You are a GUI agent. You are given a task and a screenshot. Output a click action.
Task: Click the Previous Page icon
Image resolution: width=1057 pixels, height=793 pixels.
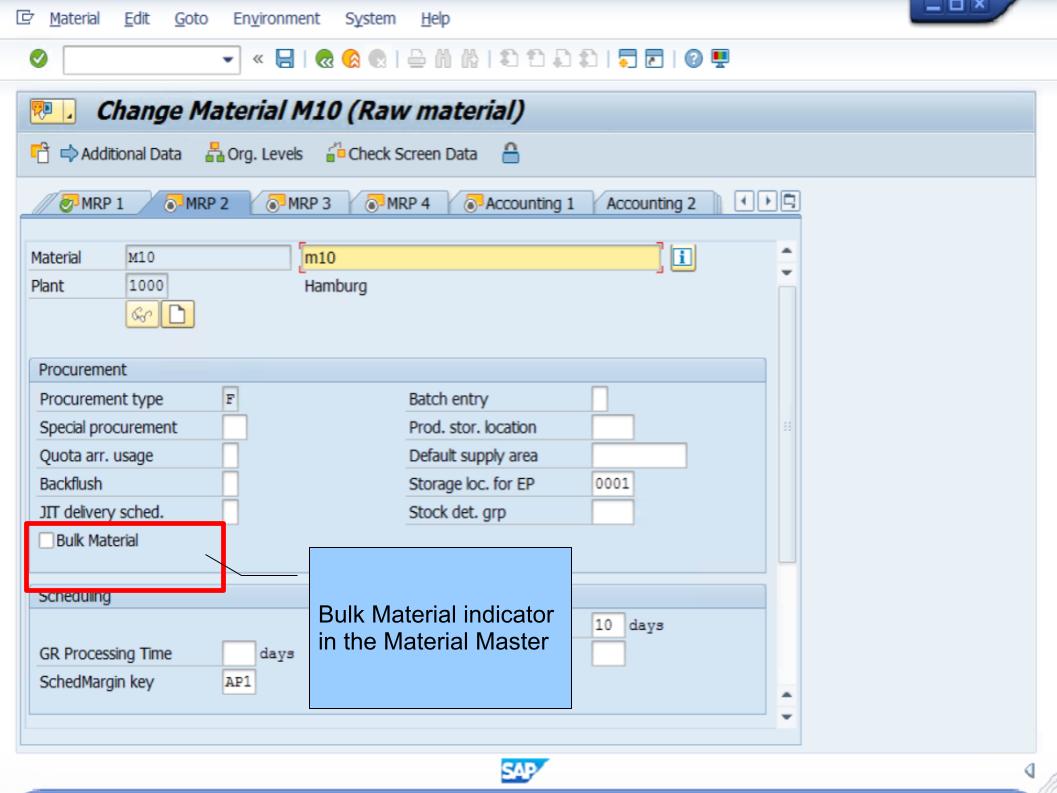[x=535, y=59]
